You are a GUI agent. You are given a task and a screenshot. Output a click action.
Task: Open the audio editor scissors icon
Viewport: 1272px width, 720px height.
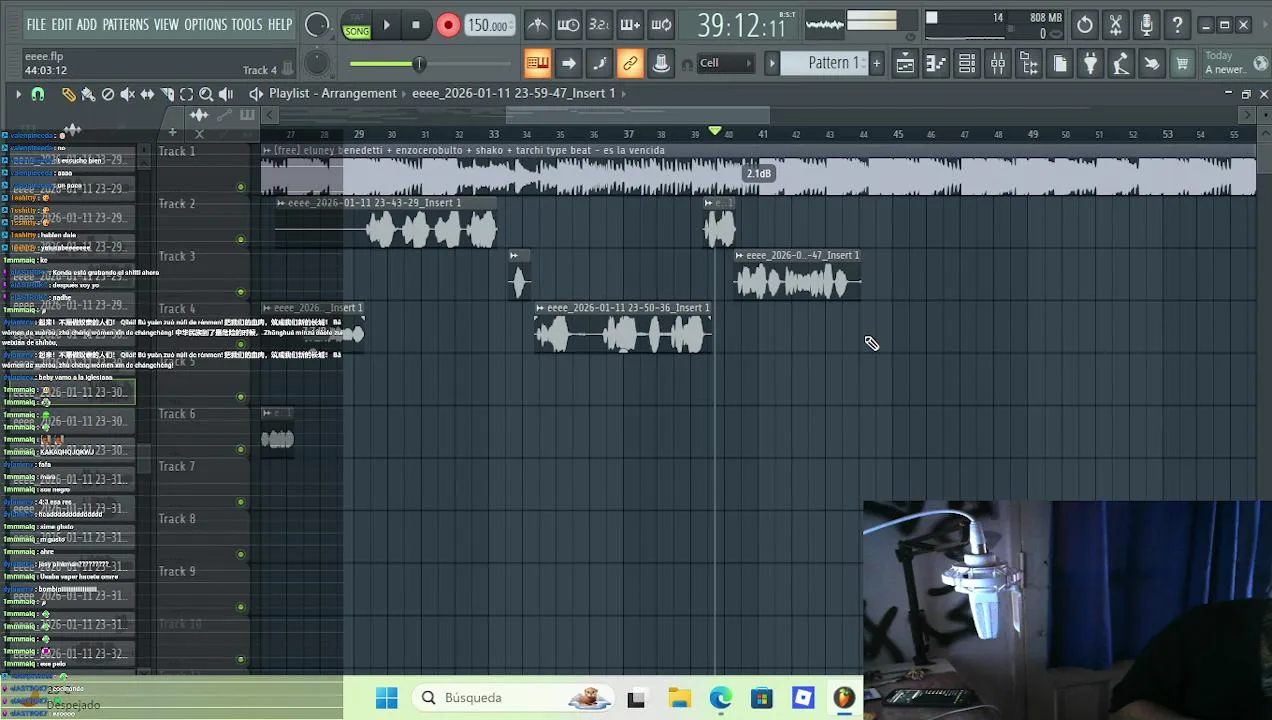pos(1116,25)
